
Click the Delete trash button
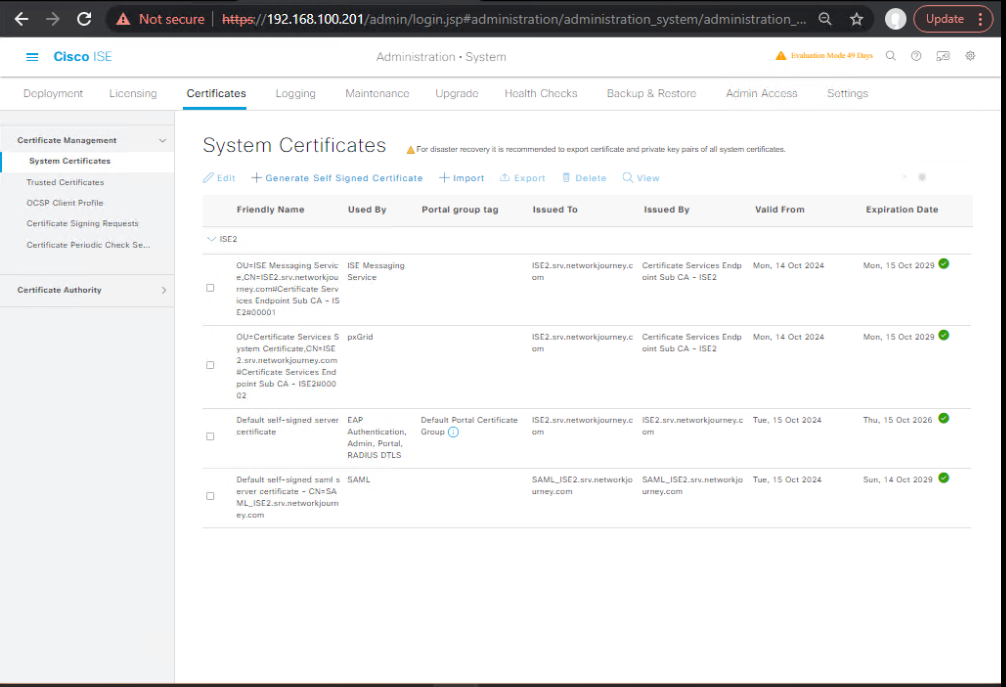[584, 178]
